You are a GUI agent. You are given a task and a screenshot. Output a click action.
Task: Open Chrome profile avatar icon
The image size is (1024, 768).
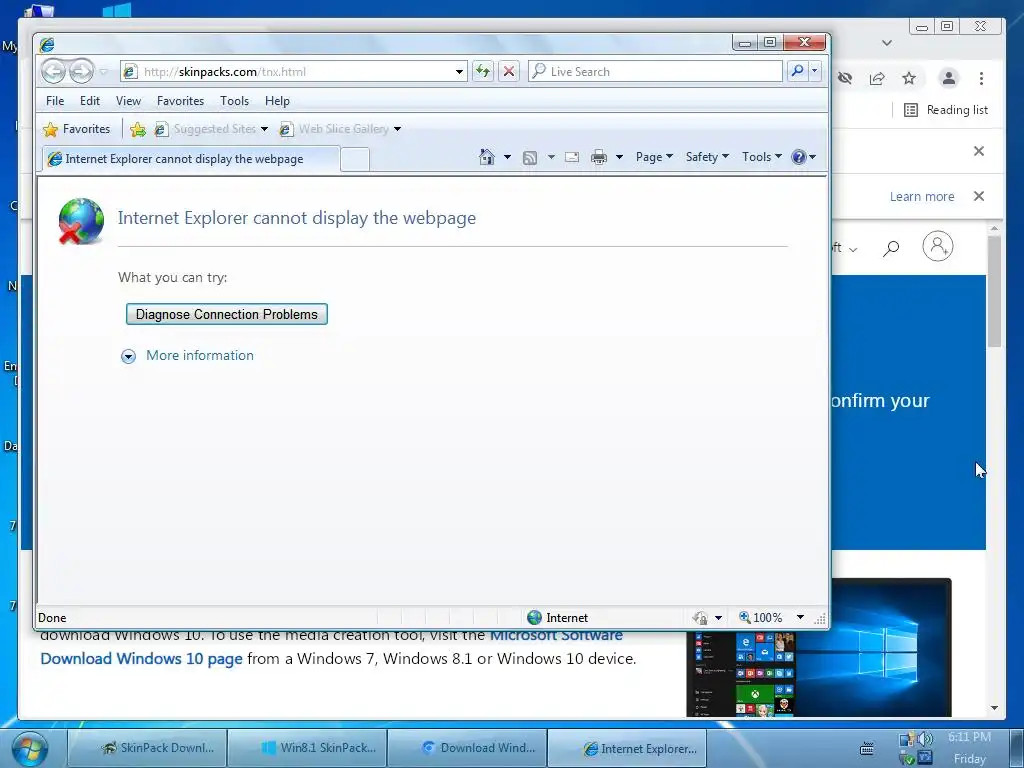pyautogui.click(x=948, y=78)
